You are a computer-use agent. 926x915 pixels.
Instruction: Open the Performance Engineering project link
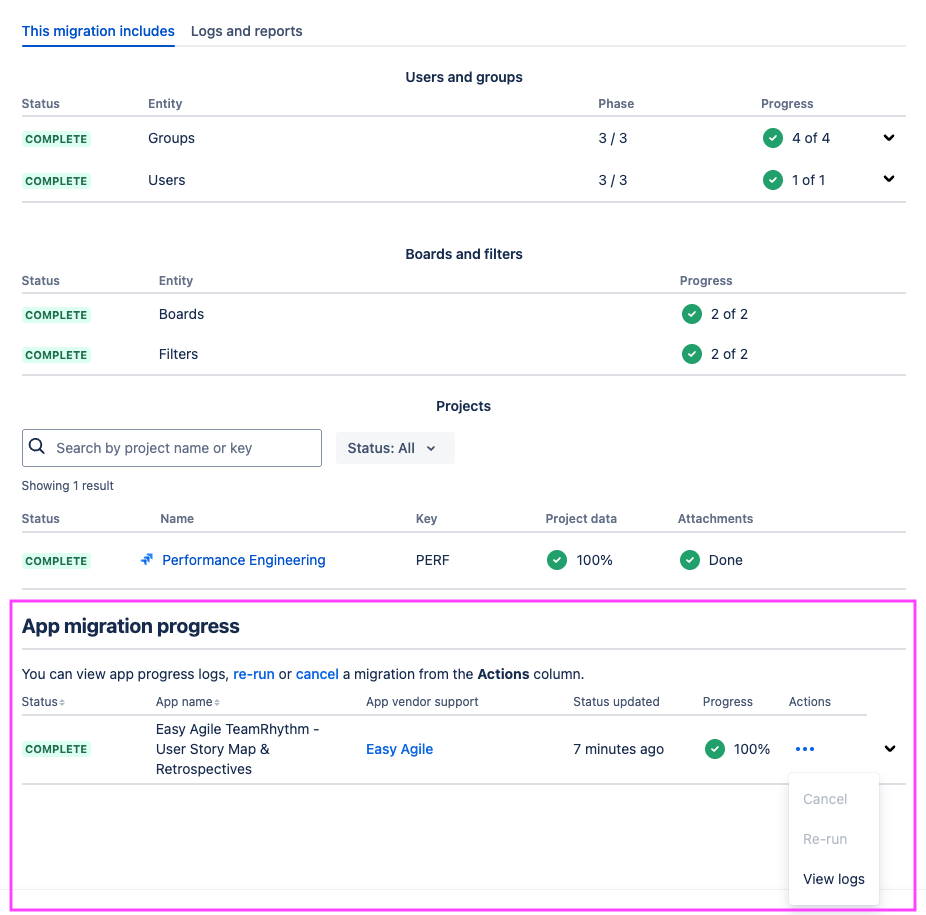click(x=243, y=560)
